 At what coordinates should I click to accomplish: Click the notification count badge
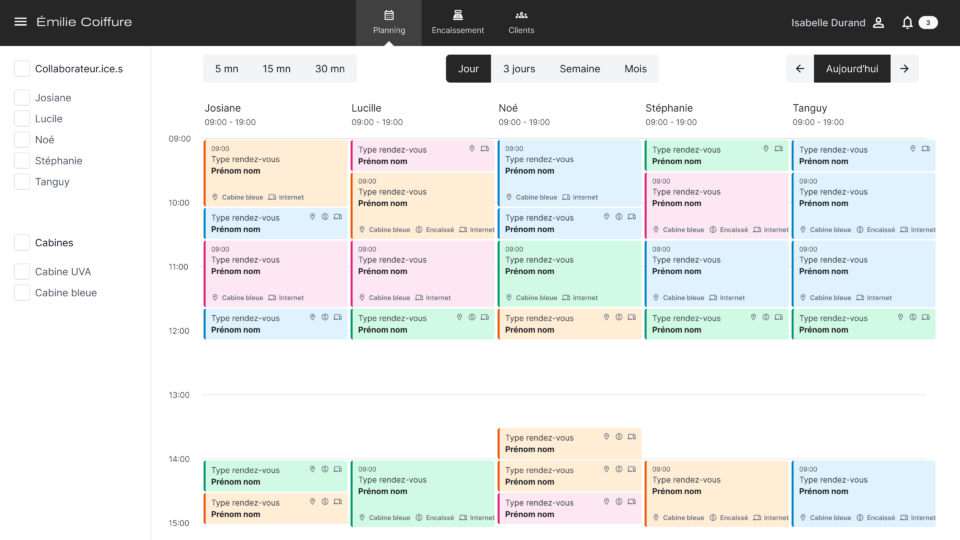(x=928, y=22)
